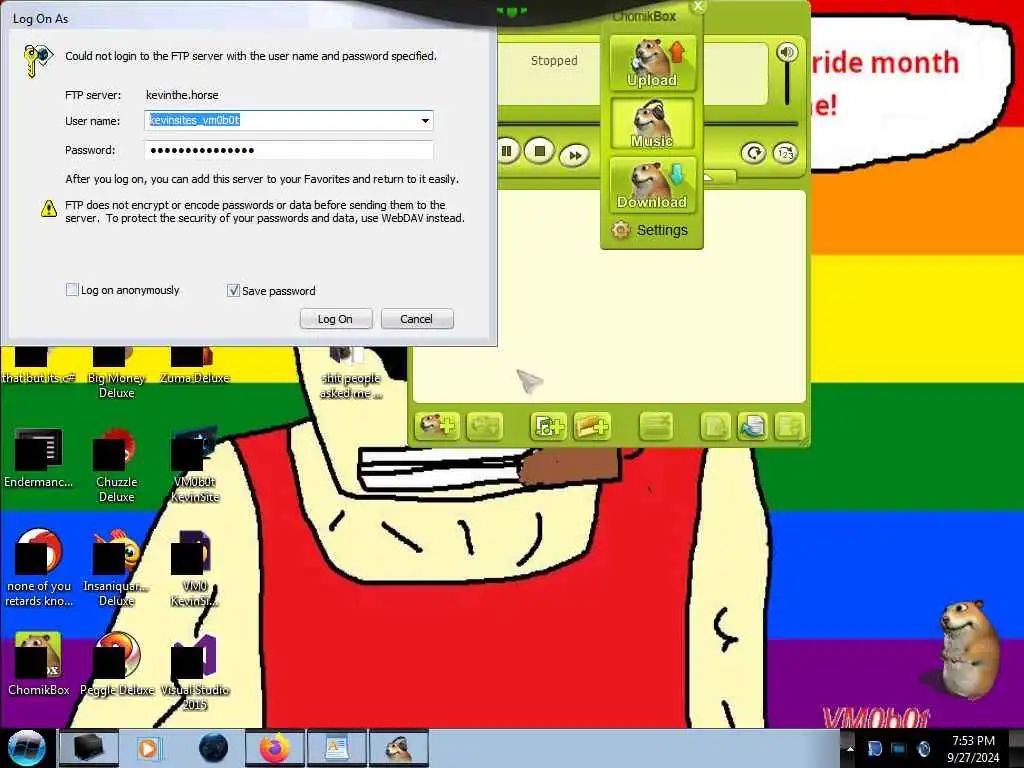Click the Log On button
Image resolution: width=1024 pixels, height=768 pixels.
click(x=336, y=319)
